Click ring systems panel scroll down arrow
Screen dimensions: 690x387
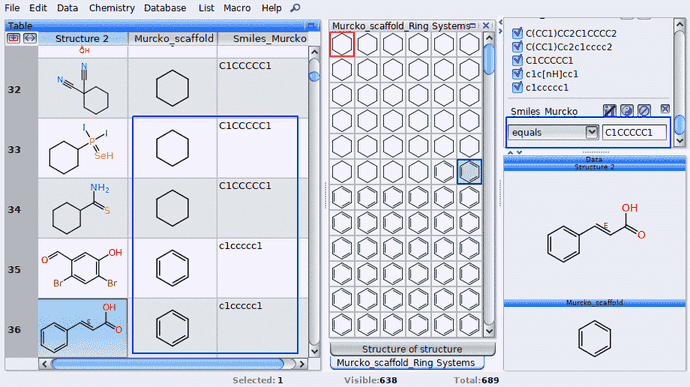pos(488,331)
